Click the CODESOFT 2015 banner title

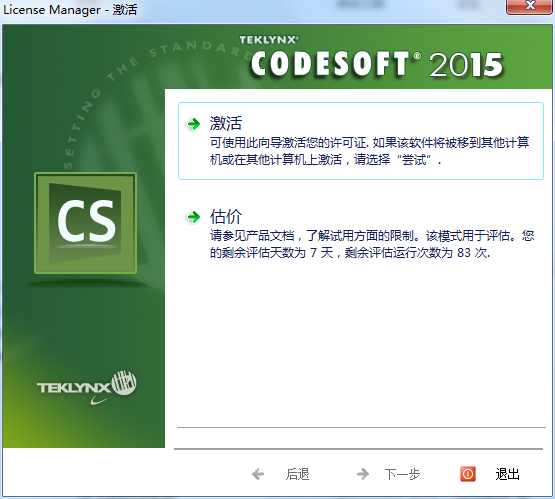point(377,64)
